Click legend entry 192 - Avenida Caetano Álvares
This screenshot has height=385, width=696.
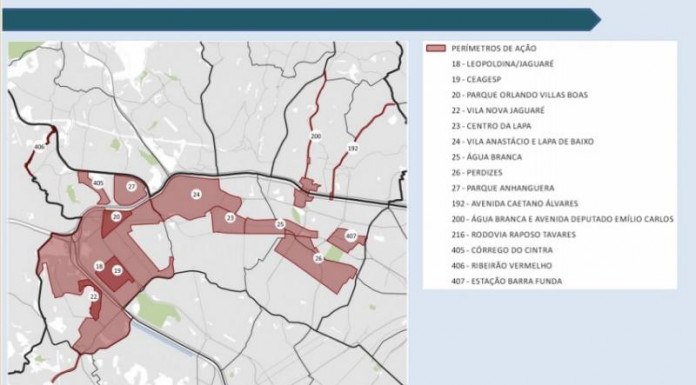point(514,203)
